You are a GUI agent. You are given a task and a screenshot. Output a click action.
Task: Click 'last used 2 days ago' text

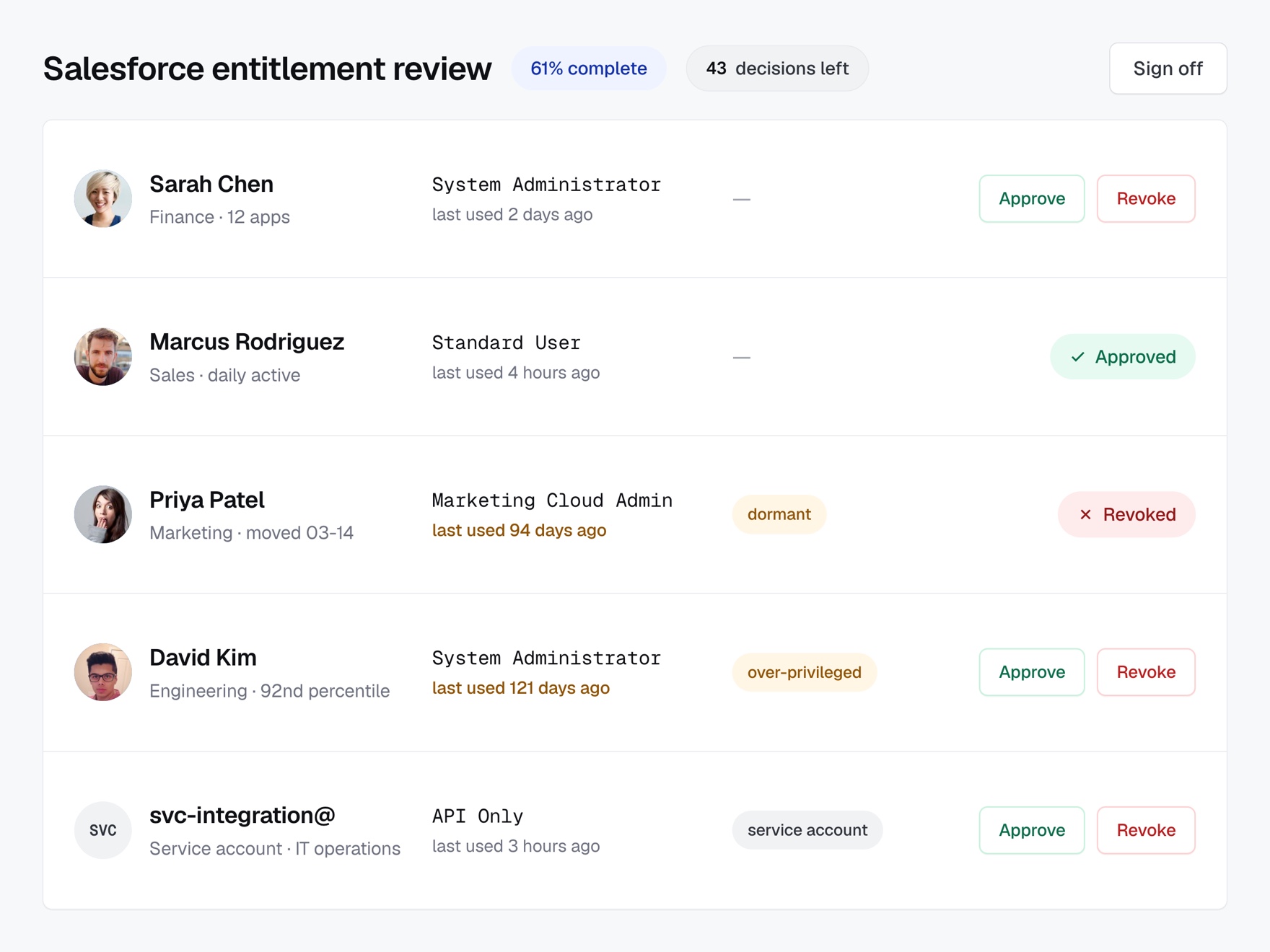pyautogui.click(x=512, y=215)
